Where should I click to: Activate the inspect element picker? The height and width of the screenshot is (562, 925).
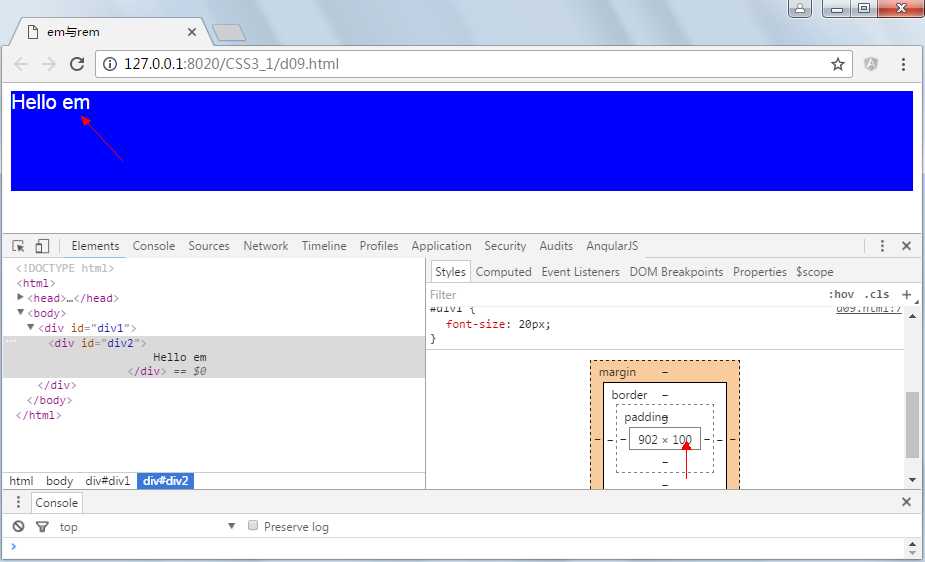click(x=18, y=246)
